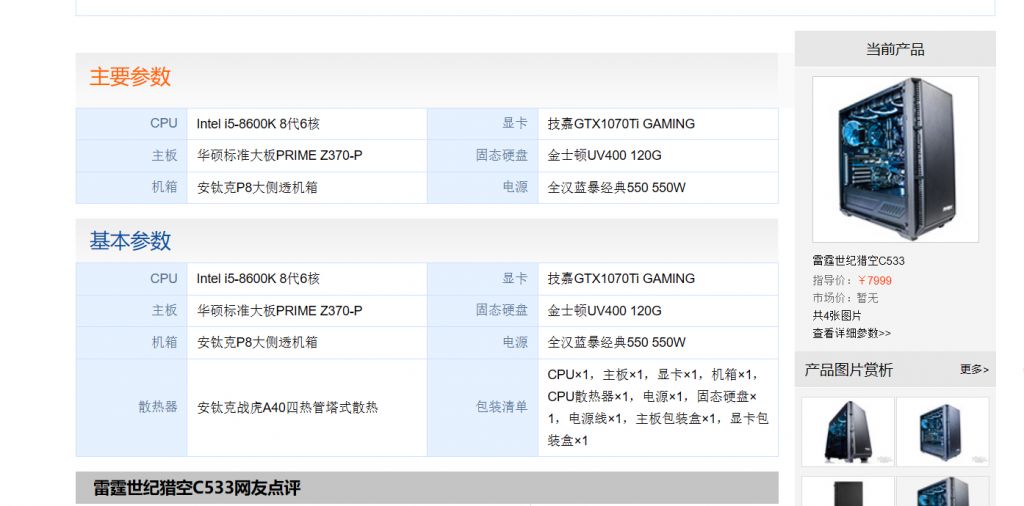The height and width of the screenshot is (506, 1024).
Task: Click the 电源 label in 基本参数 table
Action: (515, 342)
